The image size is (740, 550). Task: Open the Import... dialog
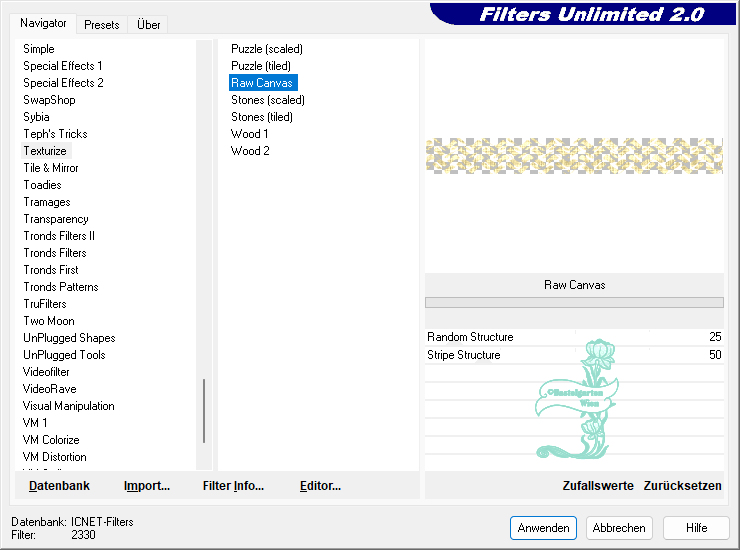[147, 486]
